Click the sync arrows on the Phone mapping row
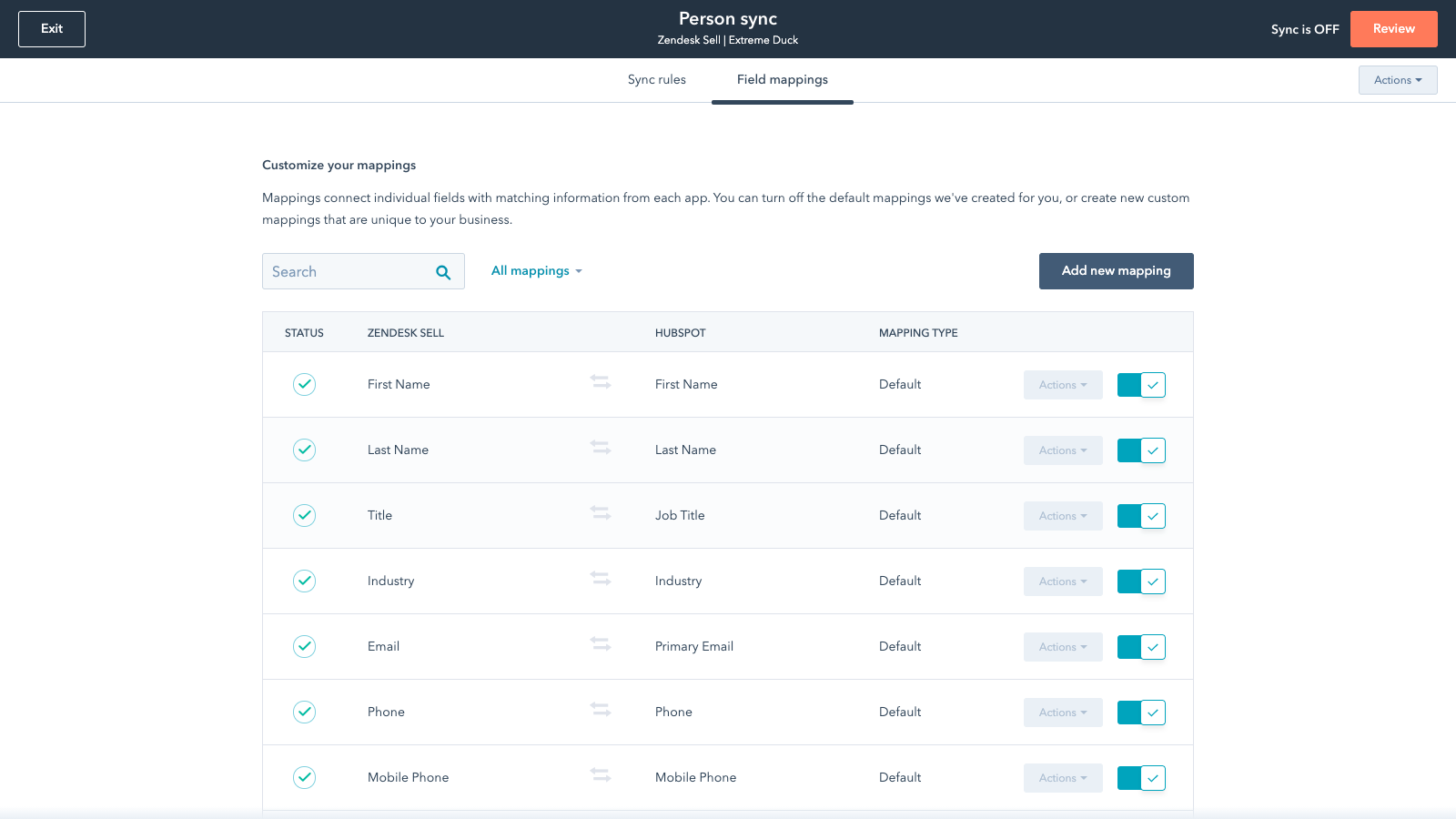Viewport: 1456px width, 819px height. pos(601,710)
